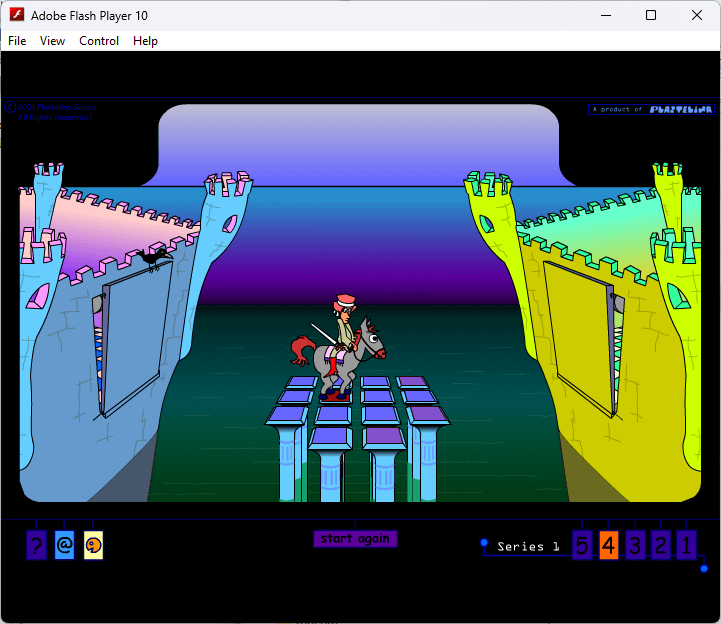
Task: Click the back-row third-column blue tile
Action: coord(376,382)
